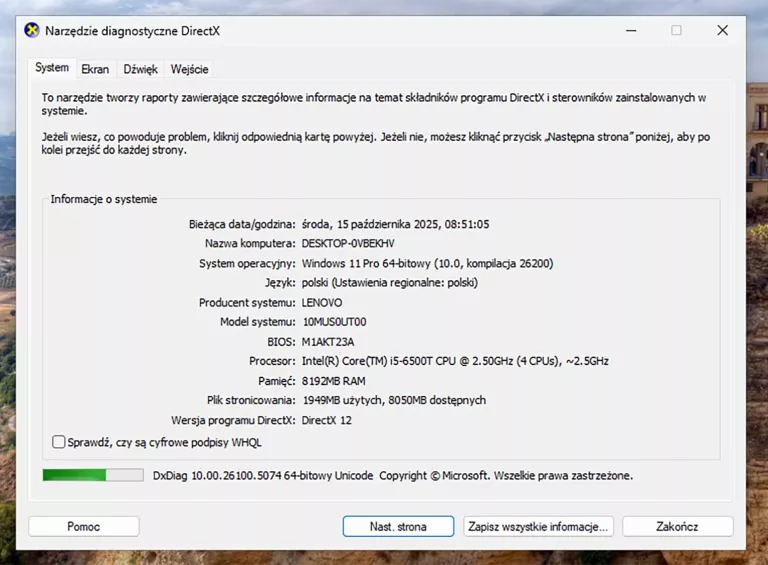
Task: Click the greyed-out maximize button
Action: pos(676,30)
